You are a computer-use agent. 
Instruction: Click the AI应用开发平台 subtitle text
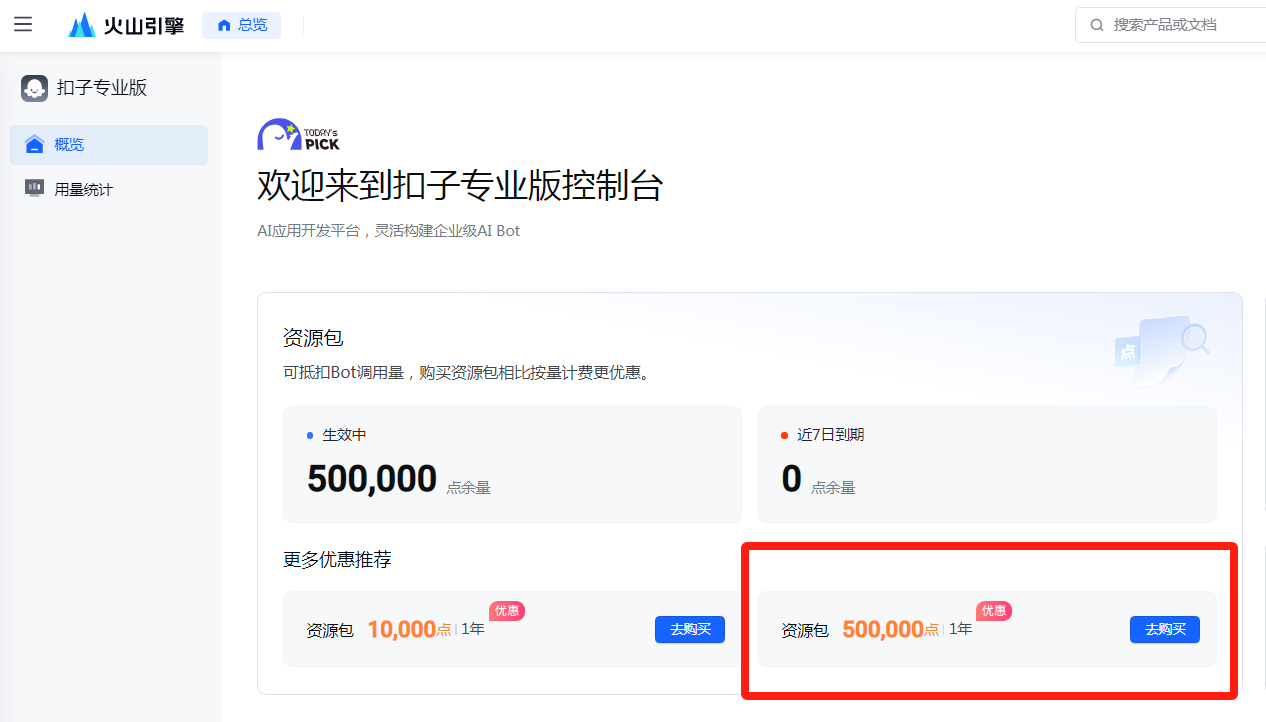click(388, 231)
